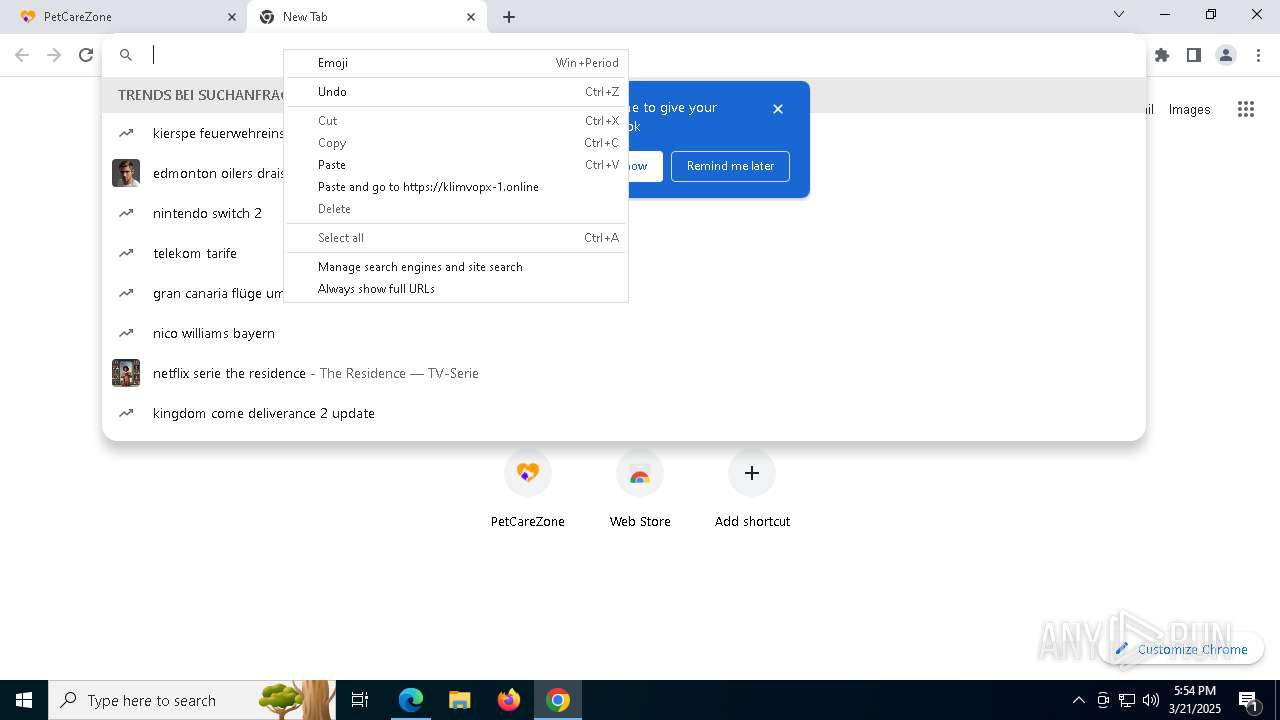Switch to the New Tab tab
Screen dimensions: 1280x720
(x=367, y=17)
